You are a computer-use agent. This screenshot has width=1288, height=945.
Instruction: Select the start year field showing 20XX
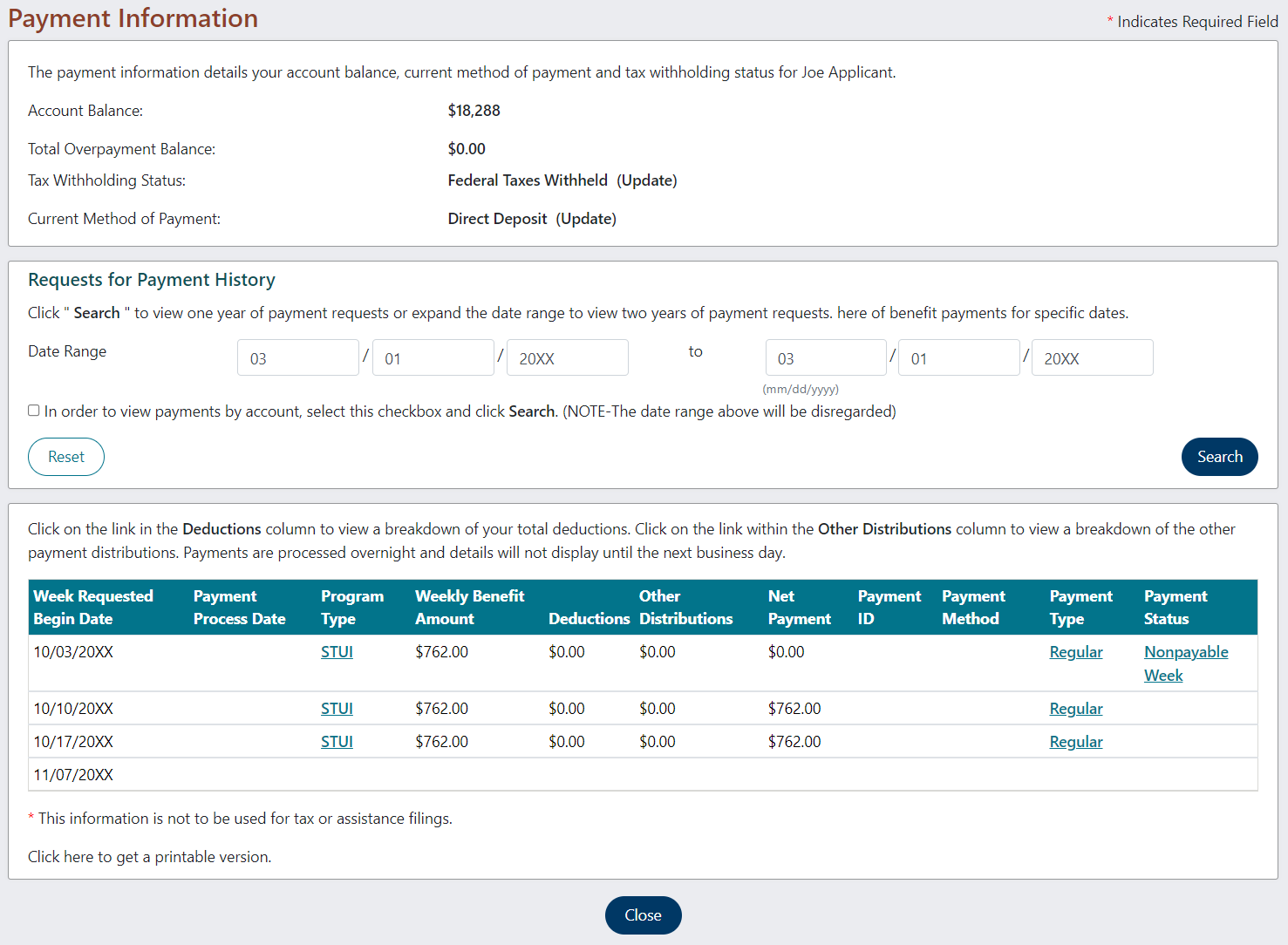pyautogui.click(x=567, y=357)
